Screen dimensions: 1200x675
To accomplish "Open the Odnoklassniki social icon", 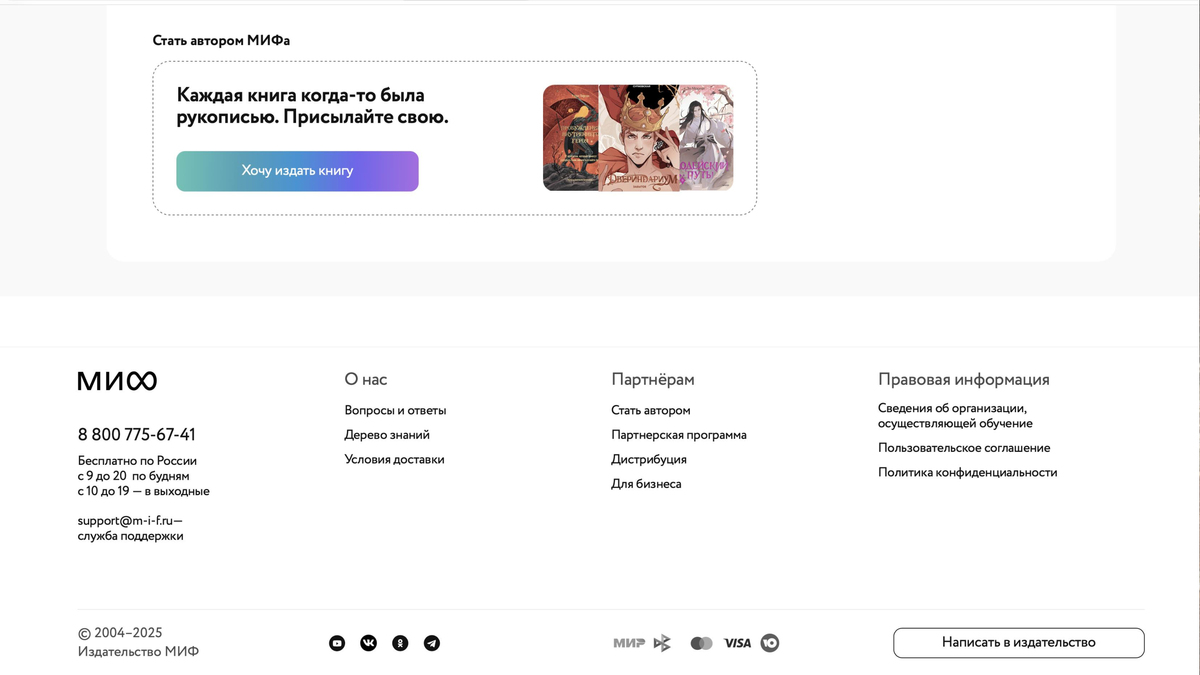I will click(400, 643).
